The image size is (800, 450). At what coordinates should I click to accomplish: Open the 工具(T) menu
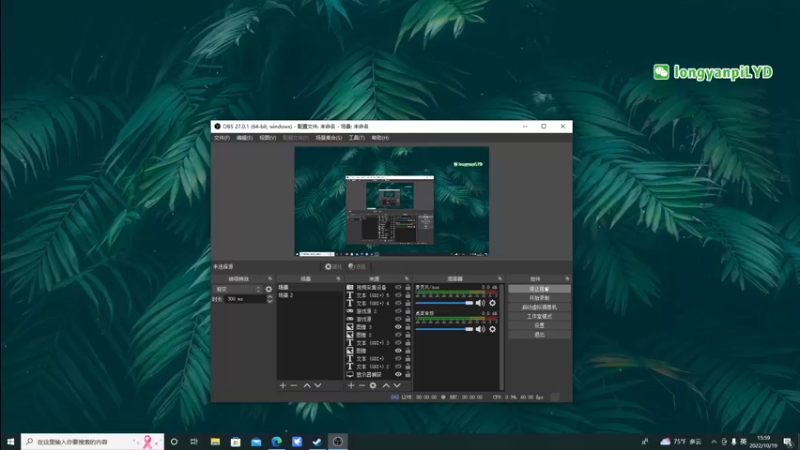coord(357,138)
